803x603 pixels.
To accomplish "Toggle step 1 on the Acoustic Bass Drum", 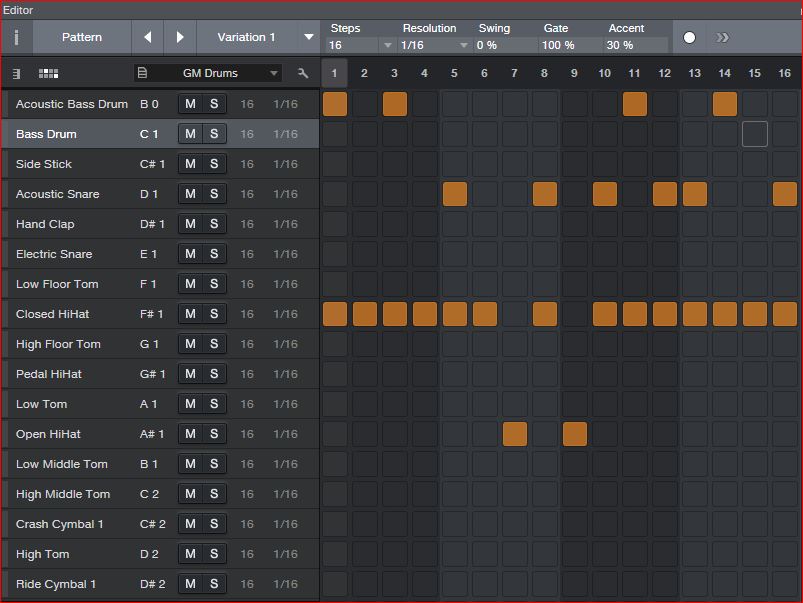I will click(335, 104).
